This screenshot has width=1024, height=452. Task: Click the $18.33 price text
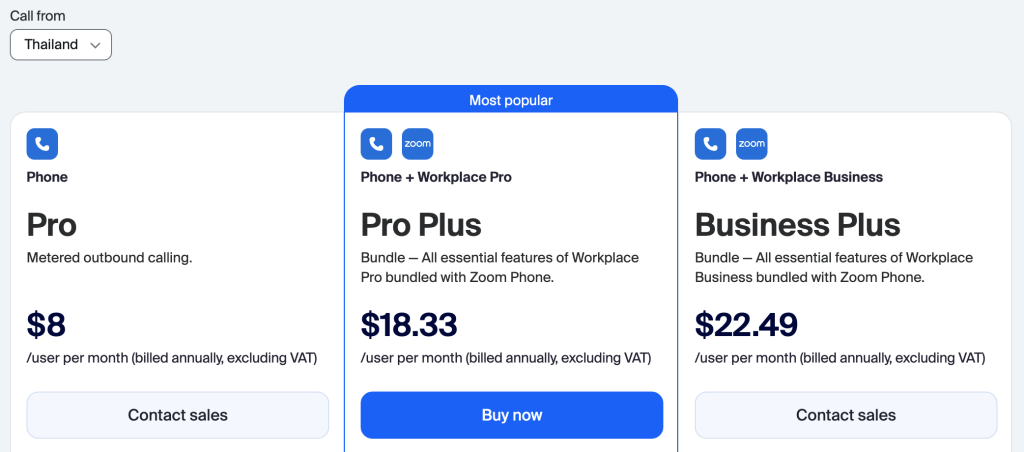tap(409, 325)
